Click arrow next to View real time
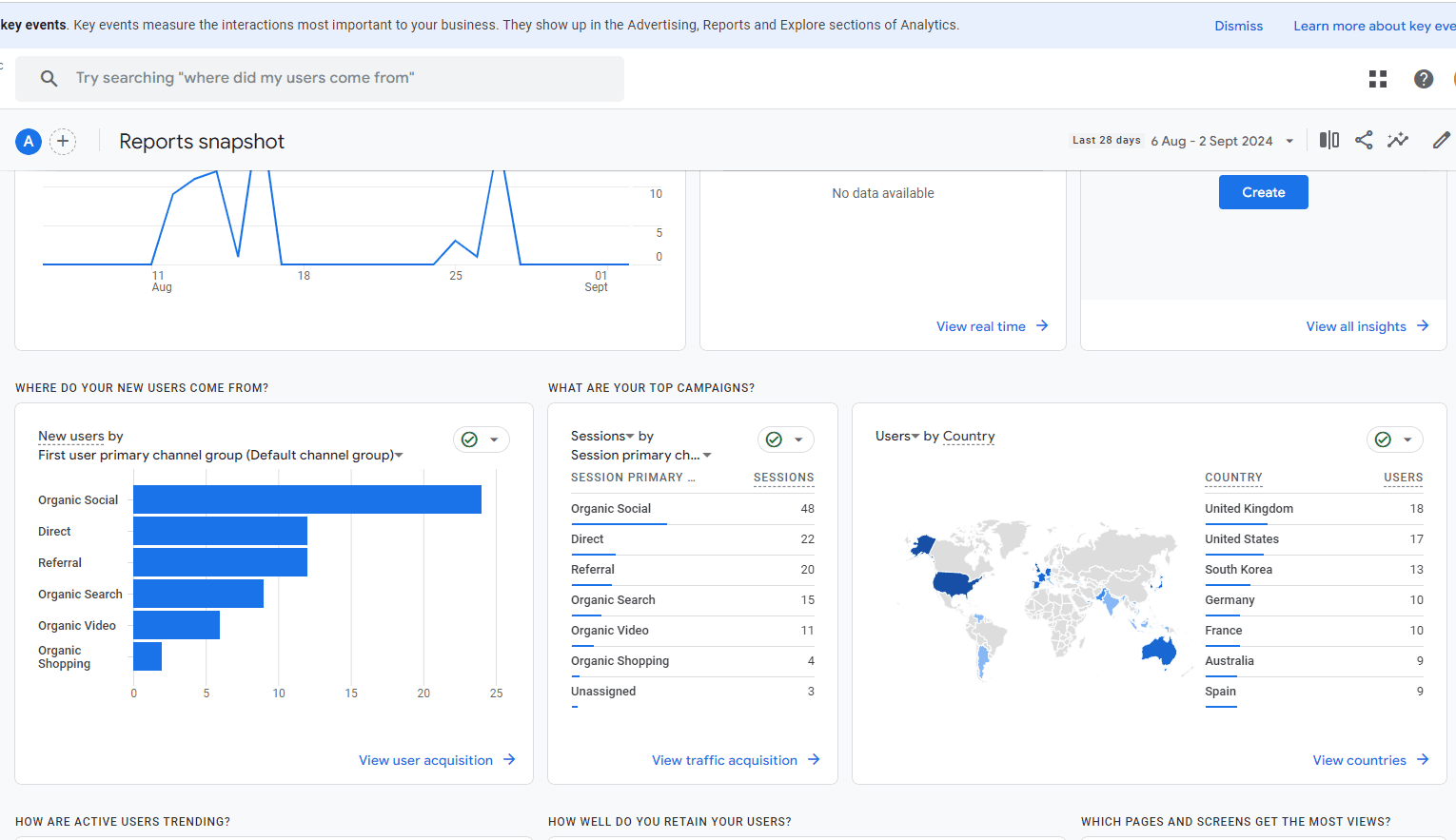Viewport: 1456px width, 840px height. coord(1042,325)
